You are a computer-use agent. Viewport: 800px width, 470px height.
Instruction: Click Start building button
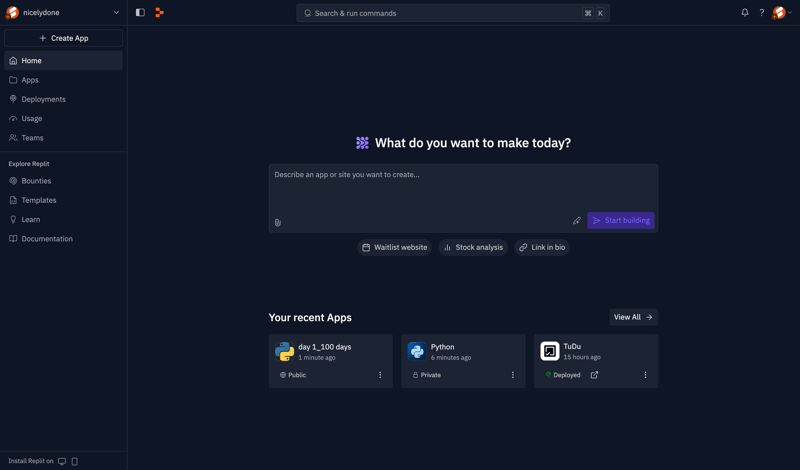[x=620, y=220]
